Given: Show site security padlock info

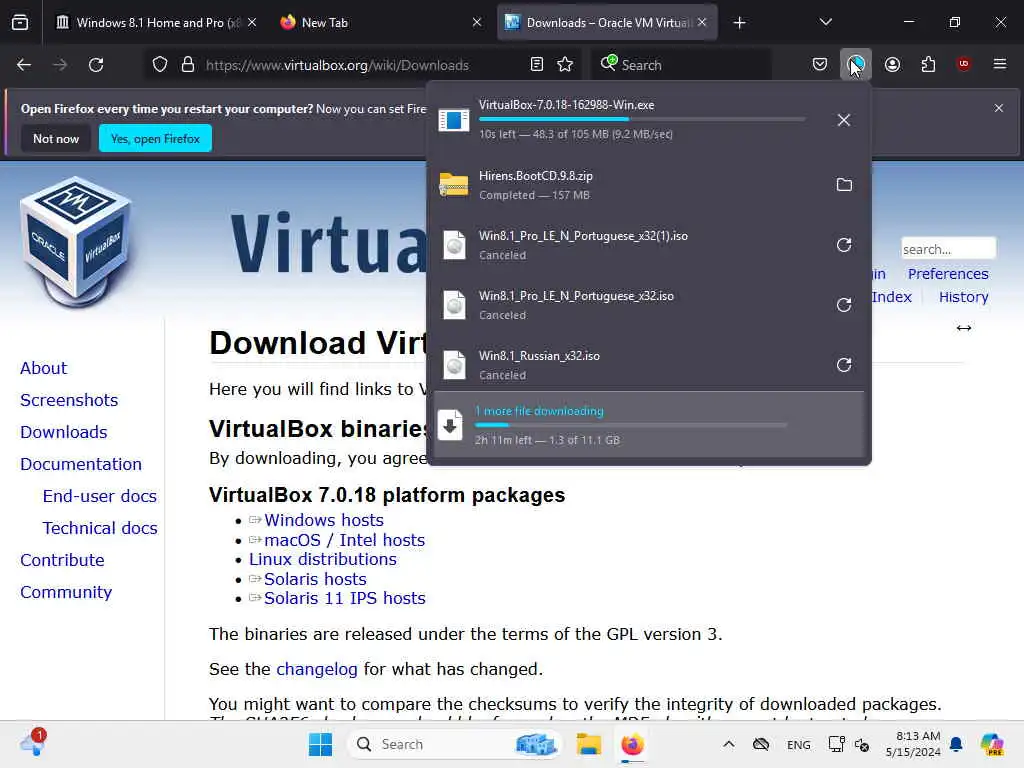Looking at the screenshot, I should tap(188, 65).
